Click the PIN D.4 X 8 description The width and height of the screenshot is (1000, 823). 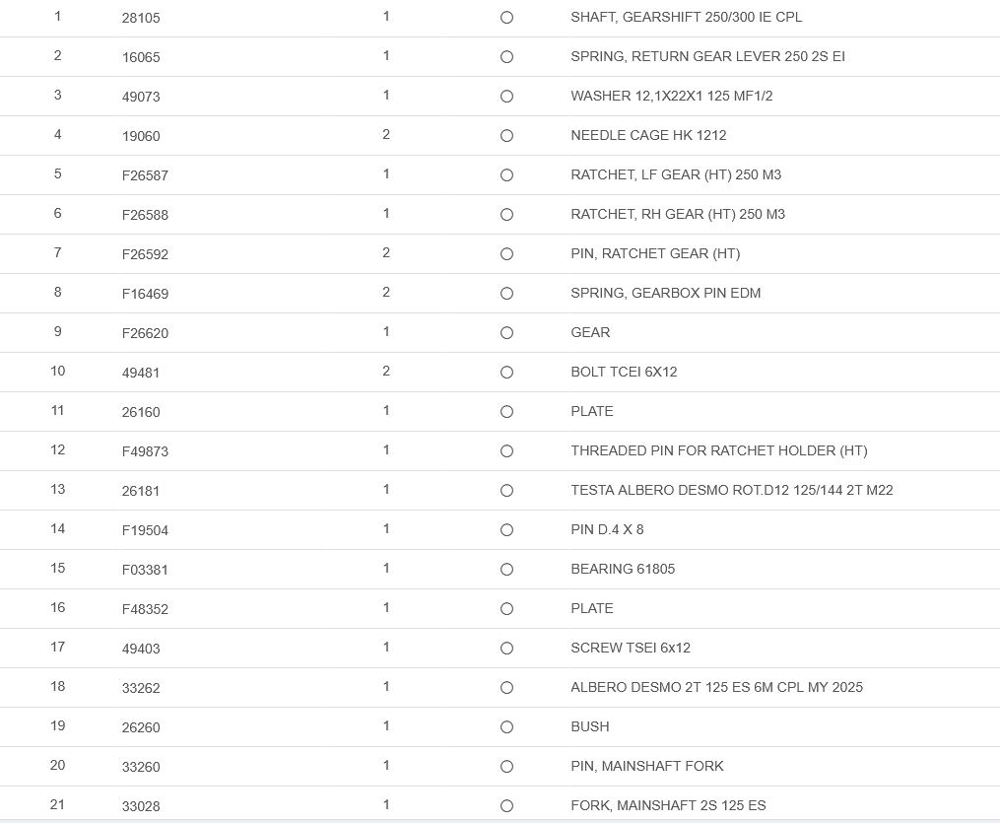click(607, 529)
